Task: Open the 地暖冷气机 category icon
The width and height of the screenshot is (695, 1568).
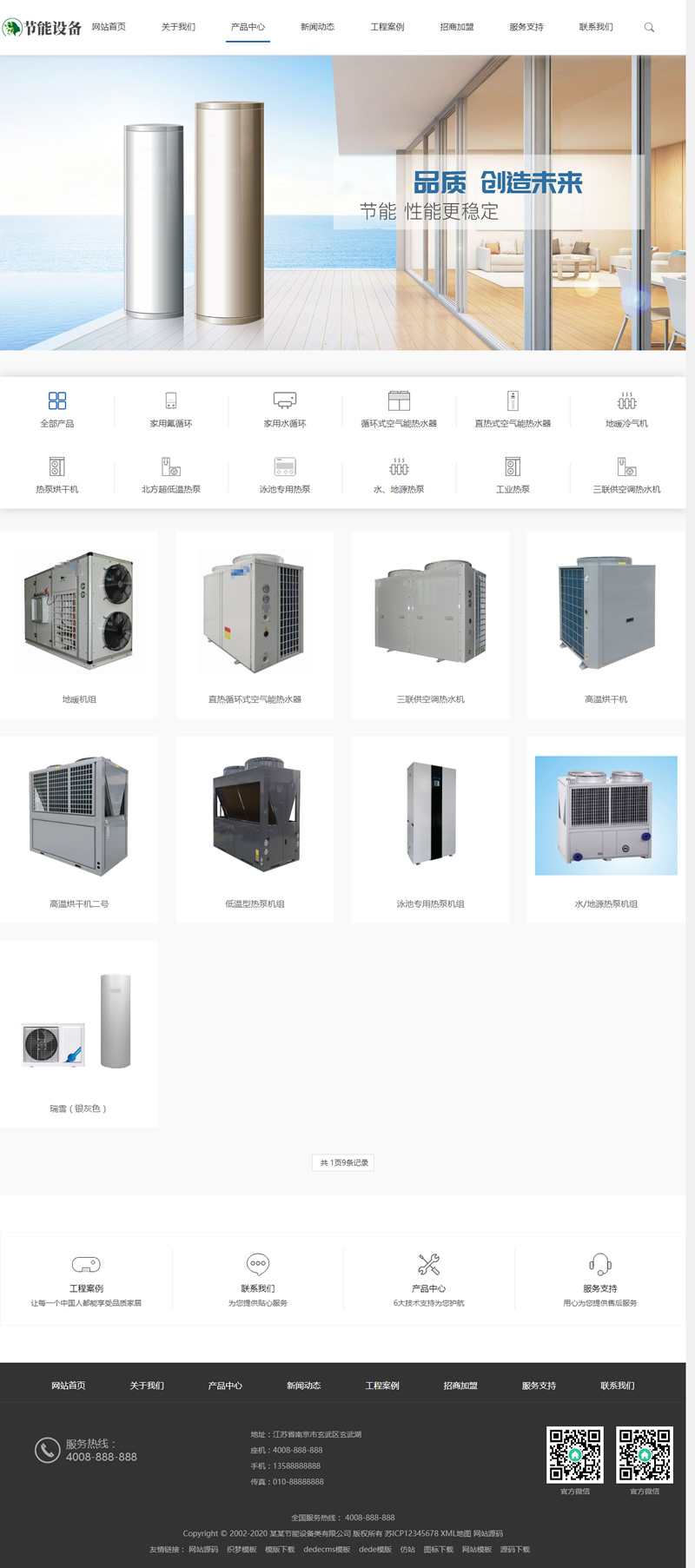Action: [626, 400]
